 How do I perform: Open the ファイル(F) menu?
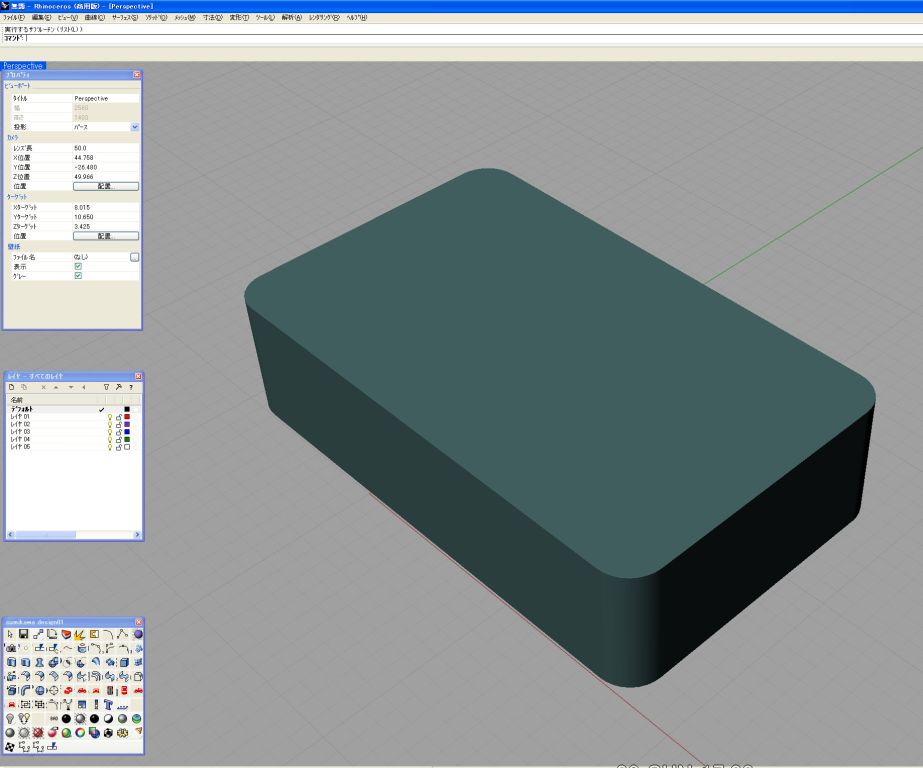[14, 18]
